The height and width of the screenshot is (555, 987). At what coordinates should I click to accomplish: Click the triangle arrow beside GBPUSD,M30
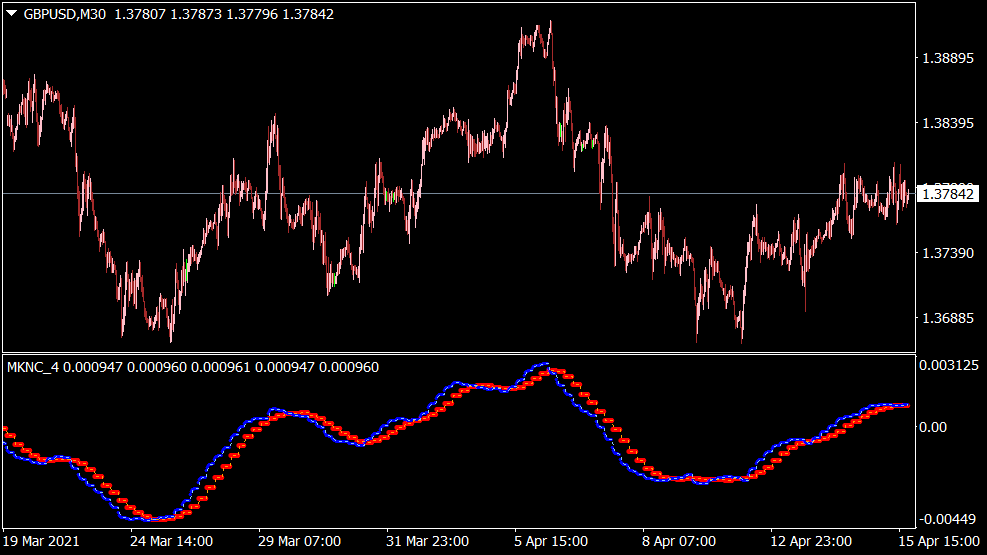(12, 14)
